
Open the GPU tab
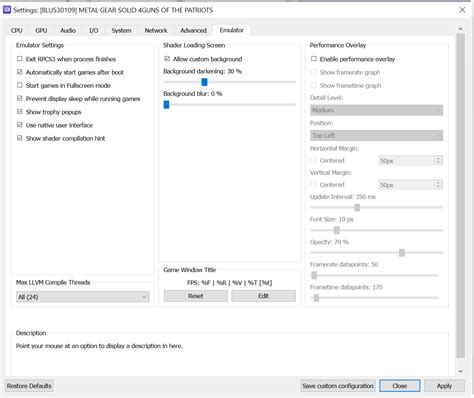pyautogui.click(x=41, y=30)
